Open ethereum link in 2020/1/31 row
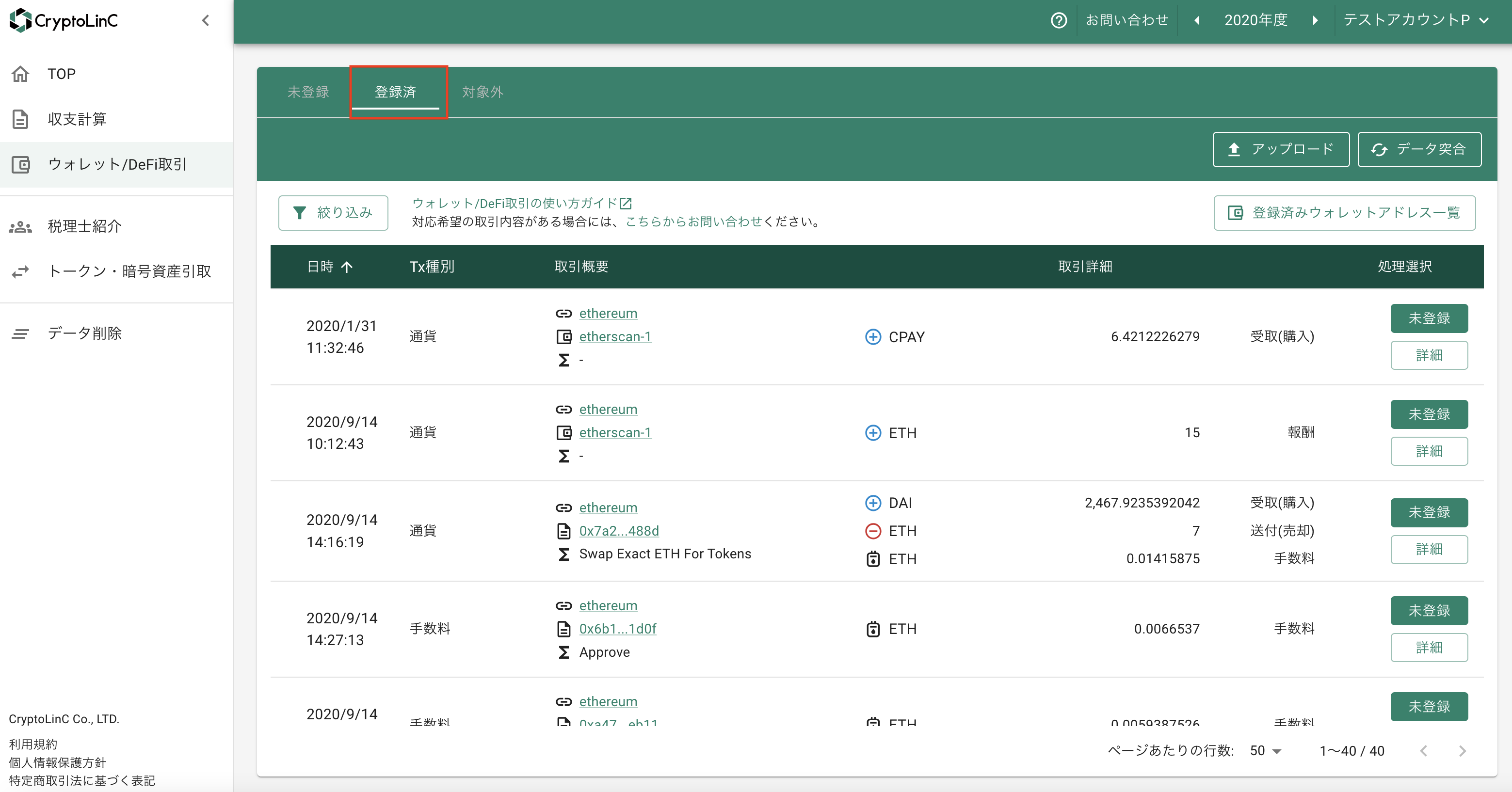This screenshot has height=792, width=1512. coord(608,313)
